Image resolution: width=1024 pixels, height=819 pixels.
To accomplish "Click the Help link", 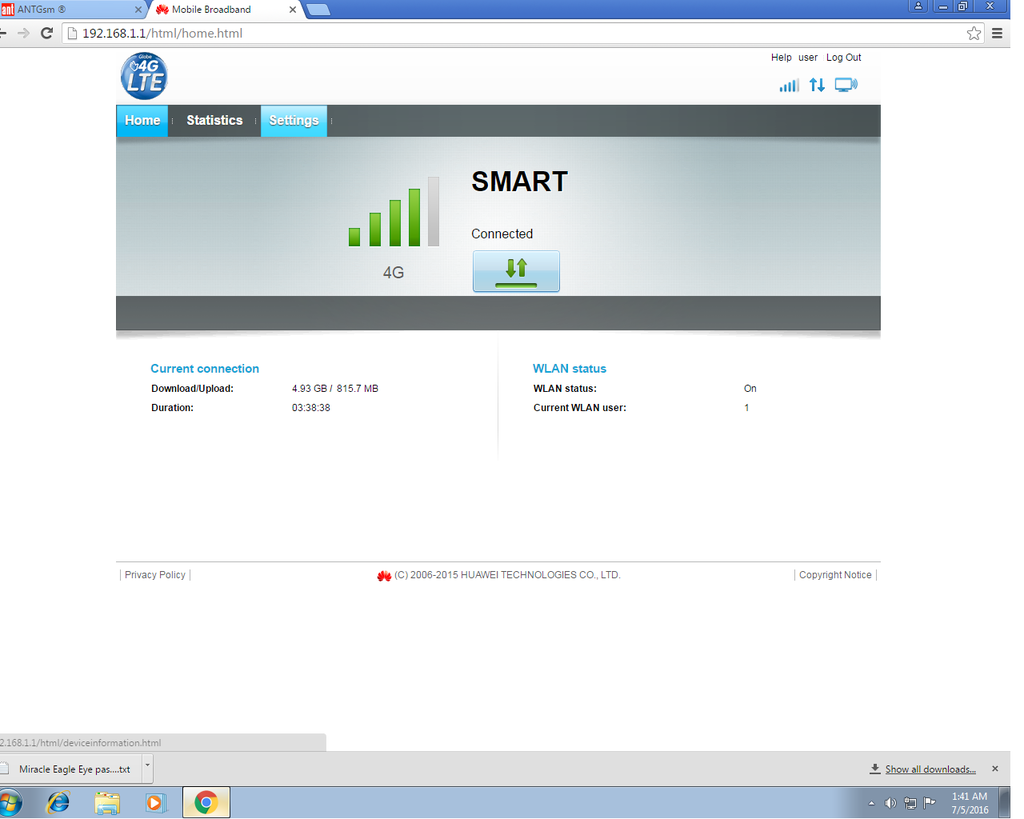I will (x=781, y=58).
